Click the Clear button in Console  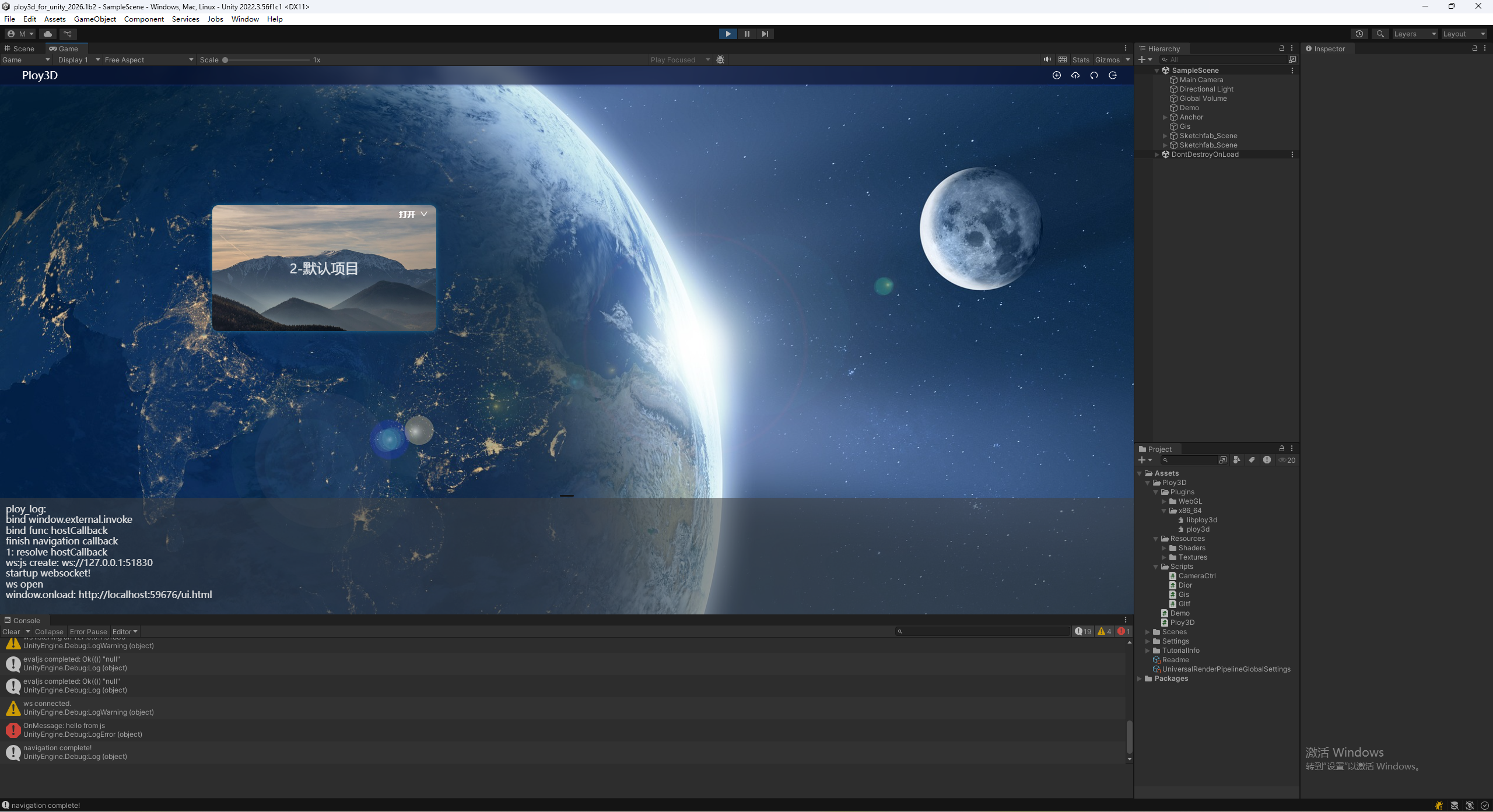pyautogui.click(x=11, y=631)
